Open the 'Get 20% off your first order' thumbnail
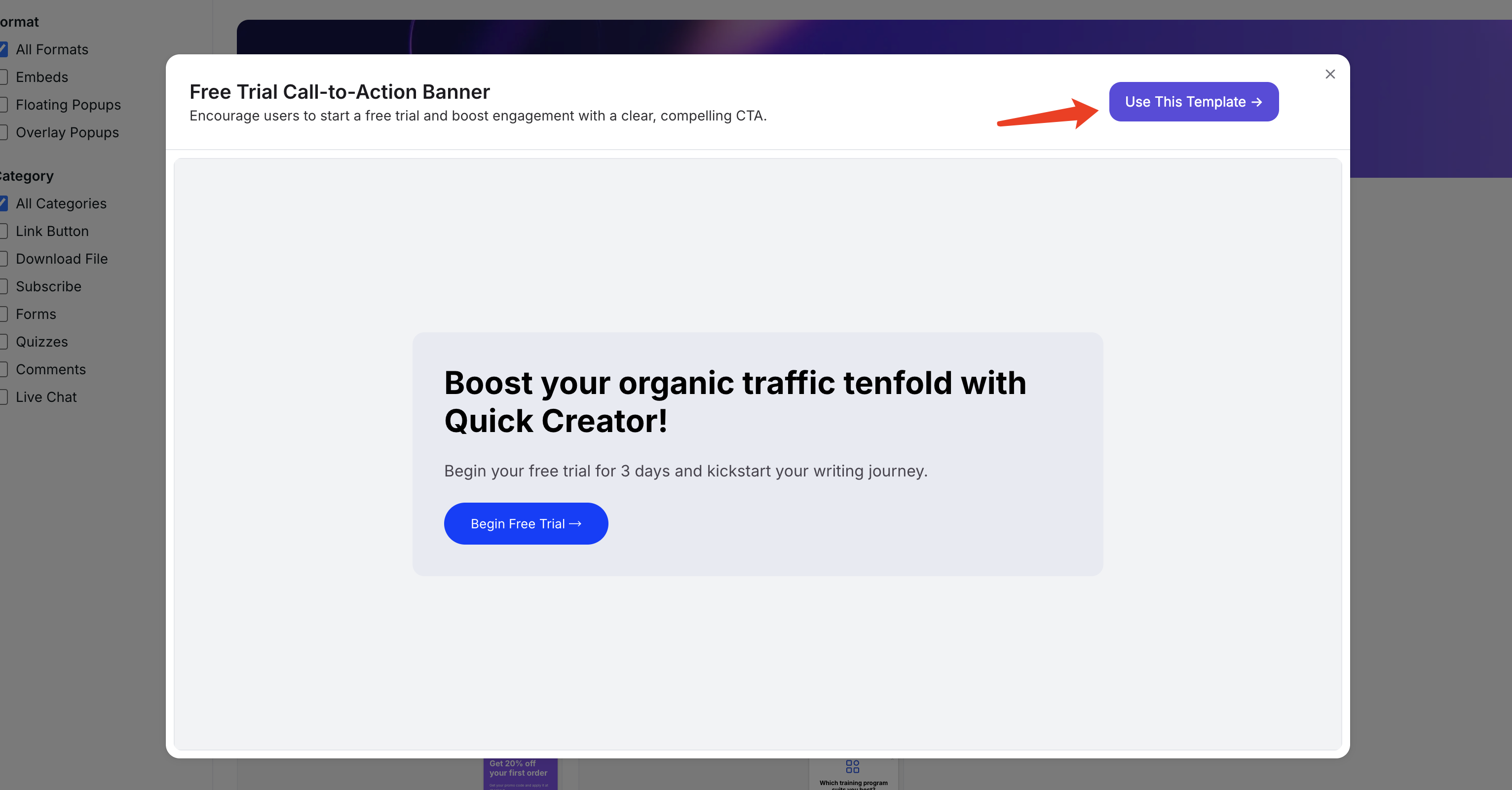 pyautogui.click(x=520, y=774)
